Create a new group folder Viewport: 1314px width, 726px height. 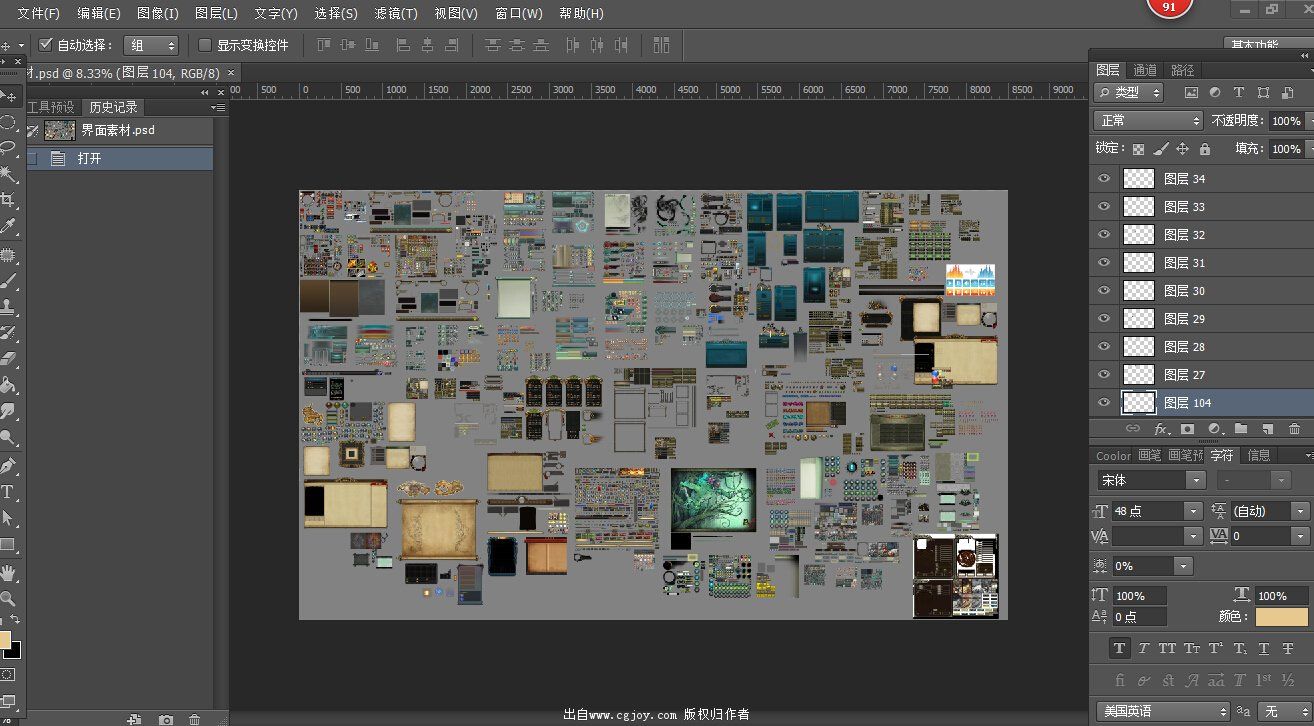coord(1241,428)
